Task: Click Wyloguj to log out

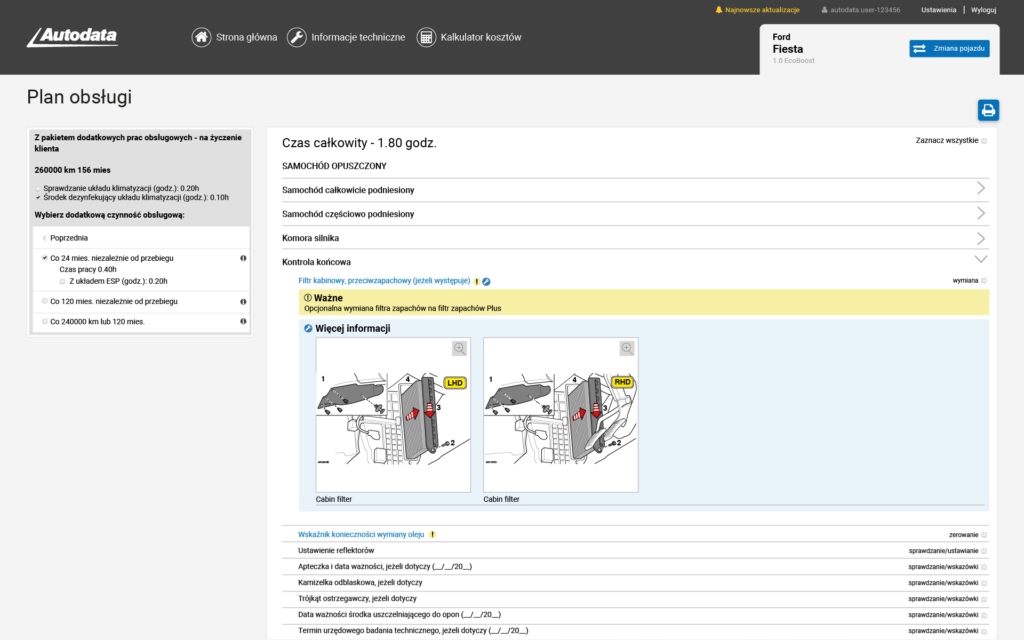Action: coord(983,10)
